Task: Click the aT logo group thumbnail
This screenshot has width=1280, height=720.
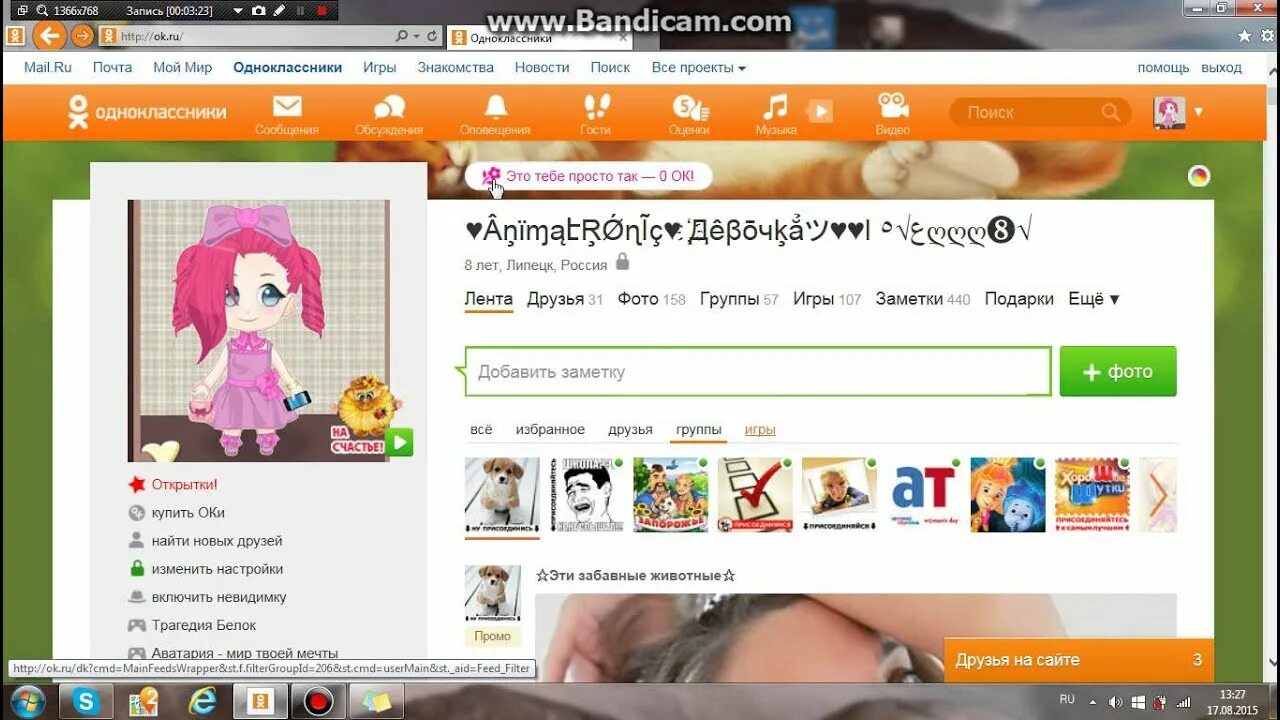Action: (923, 495)
